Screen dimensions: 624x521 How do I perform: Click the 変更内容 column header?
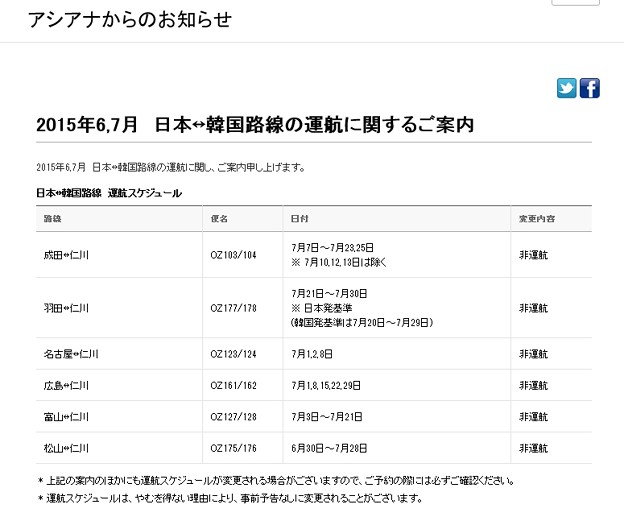tap(537, 219)
